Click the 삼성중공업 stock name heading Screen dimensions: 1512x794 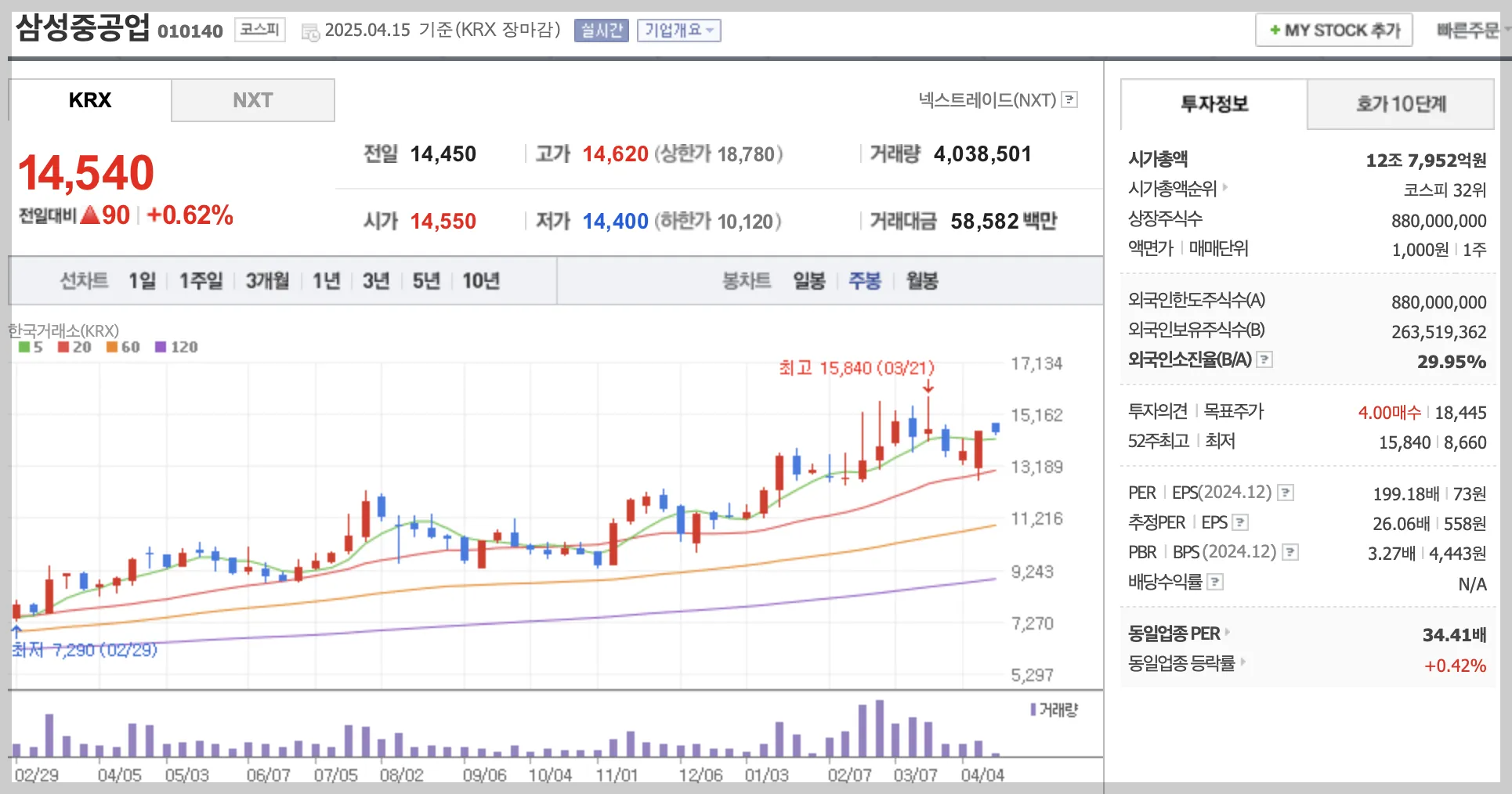point(82,28)
